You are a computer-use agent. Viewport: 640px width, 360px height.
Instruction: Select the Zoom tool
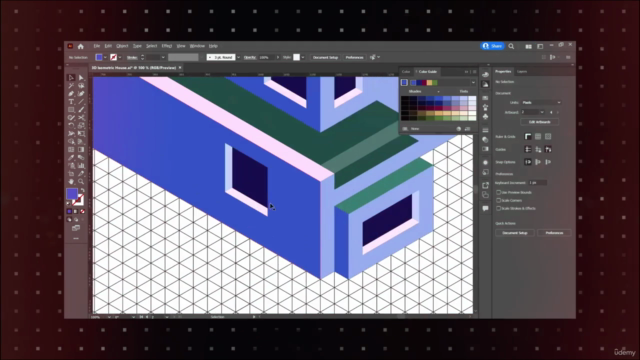coord(81,181)
